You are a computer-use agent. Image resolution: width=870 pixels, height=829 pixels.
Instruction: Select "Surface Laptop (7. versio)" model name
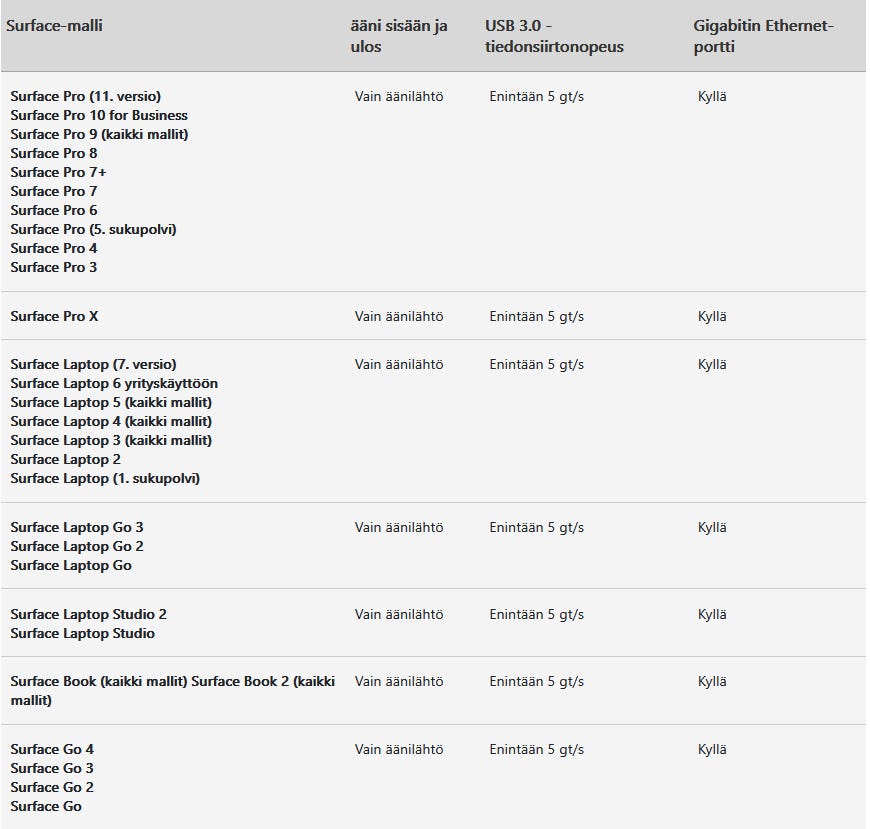93,365
